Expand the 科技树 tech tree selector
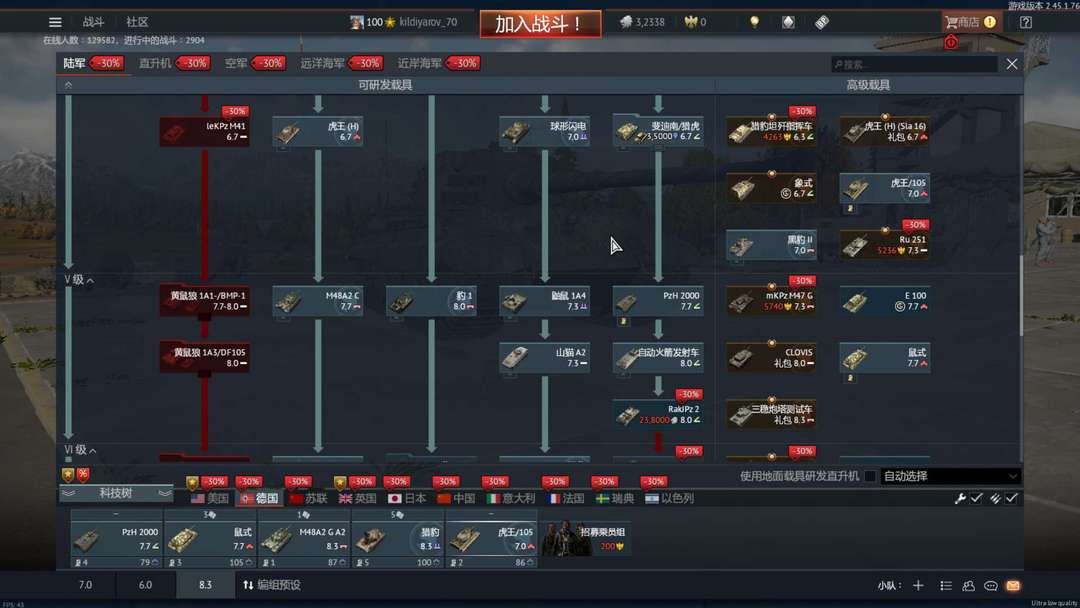 [x=116, y=493]
